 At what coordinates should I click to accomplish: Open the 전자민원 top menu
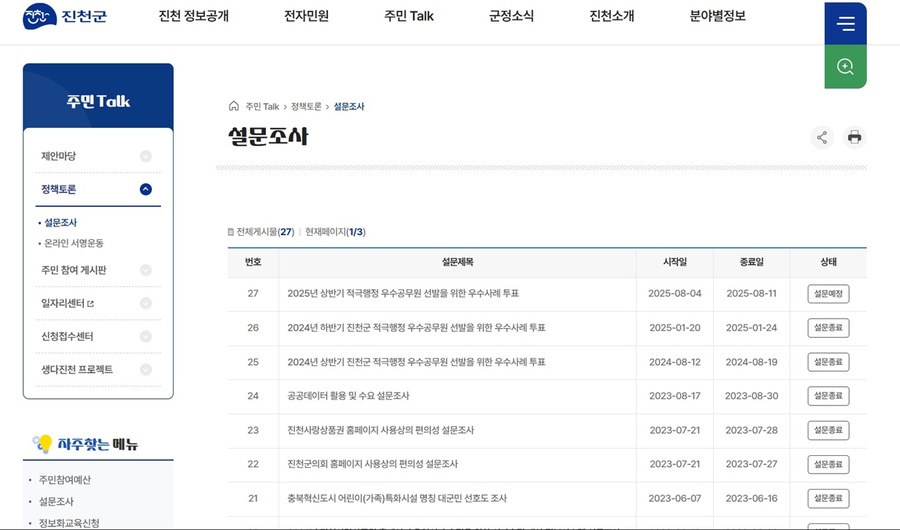coord(306,16)
